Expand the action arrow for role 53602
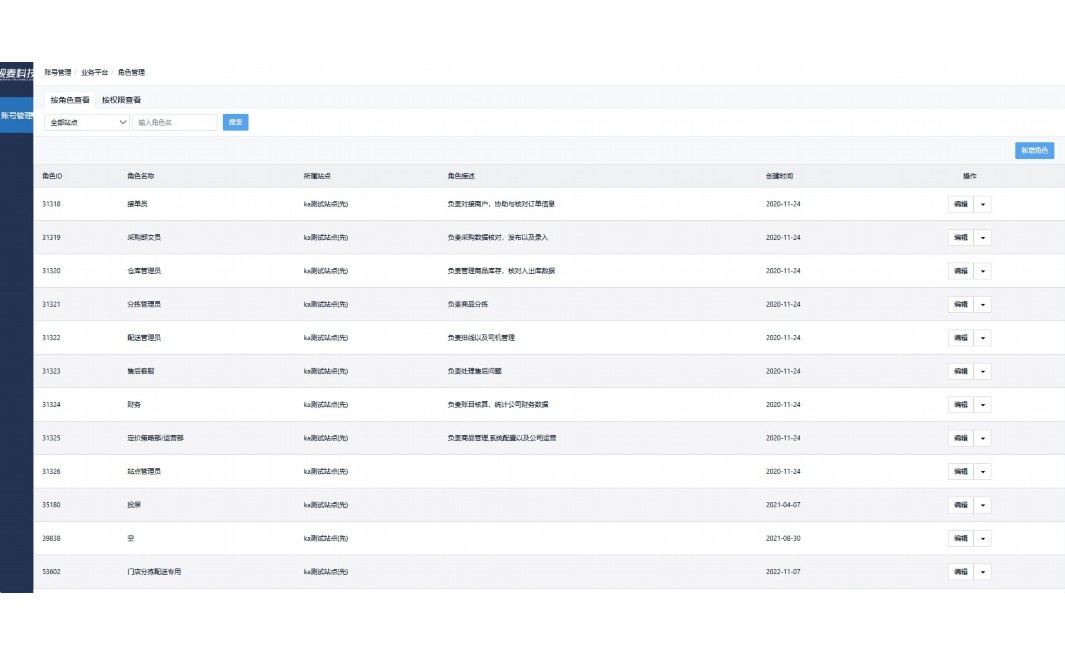The height and width of the screenshot is (655, 1065). (982, 572)
